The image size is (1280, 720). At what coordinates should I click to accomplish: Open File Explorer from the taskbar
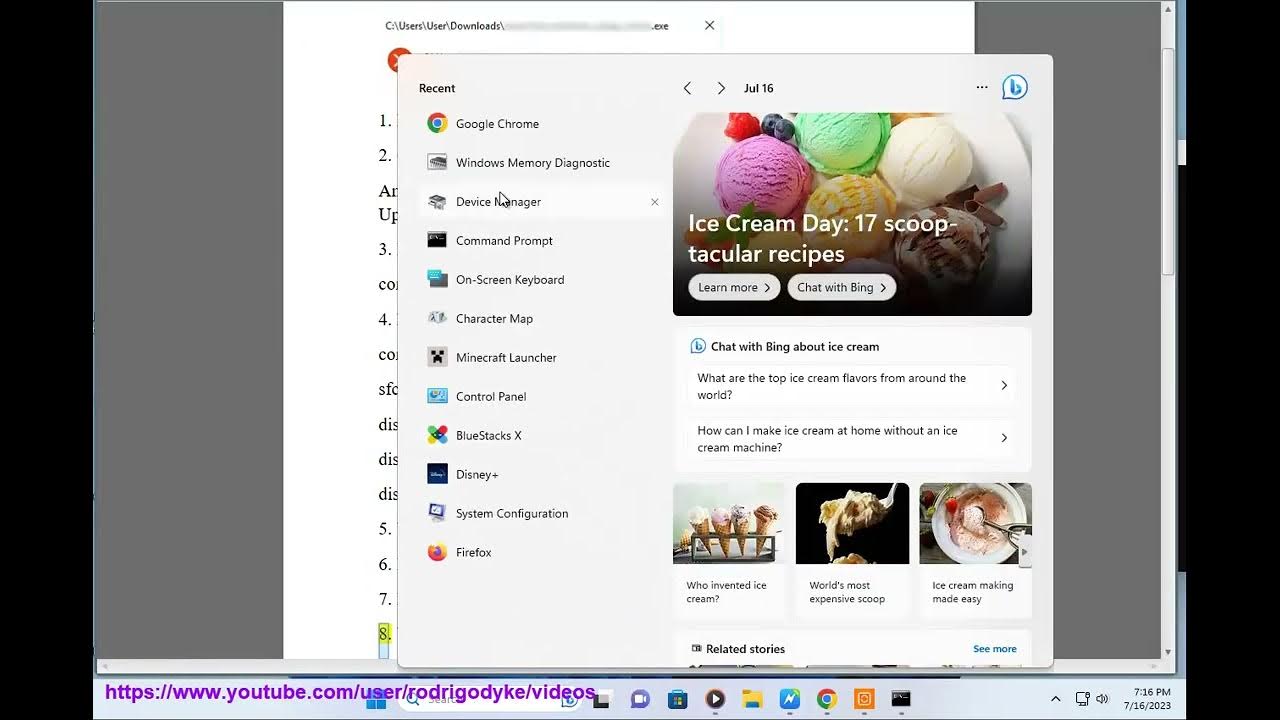tap(752, 700)
